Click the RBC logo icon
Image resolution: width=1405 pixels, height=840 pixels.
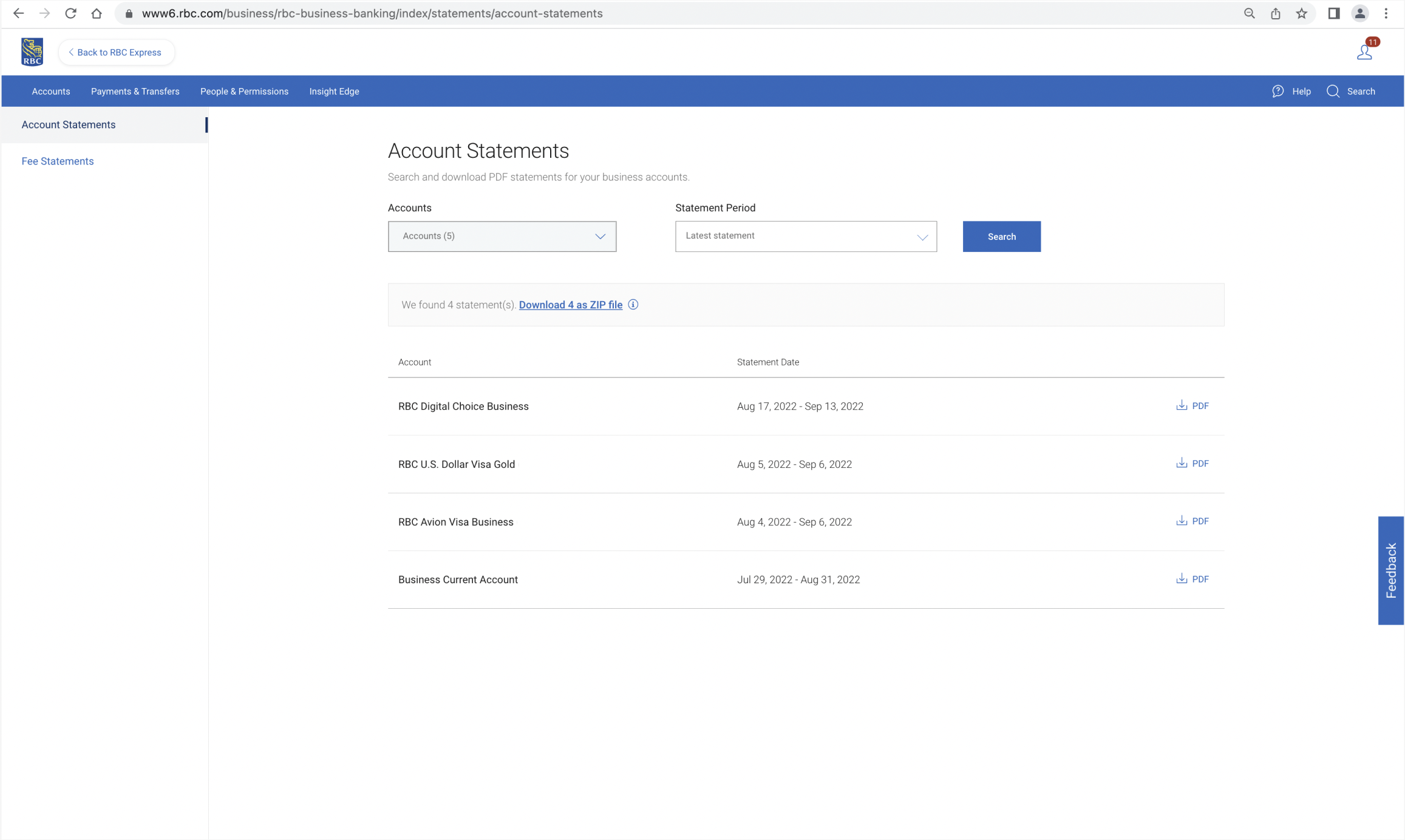(32, 52)
